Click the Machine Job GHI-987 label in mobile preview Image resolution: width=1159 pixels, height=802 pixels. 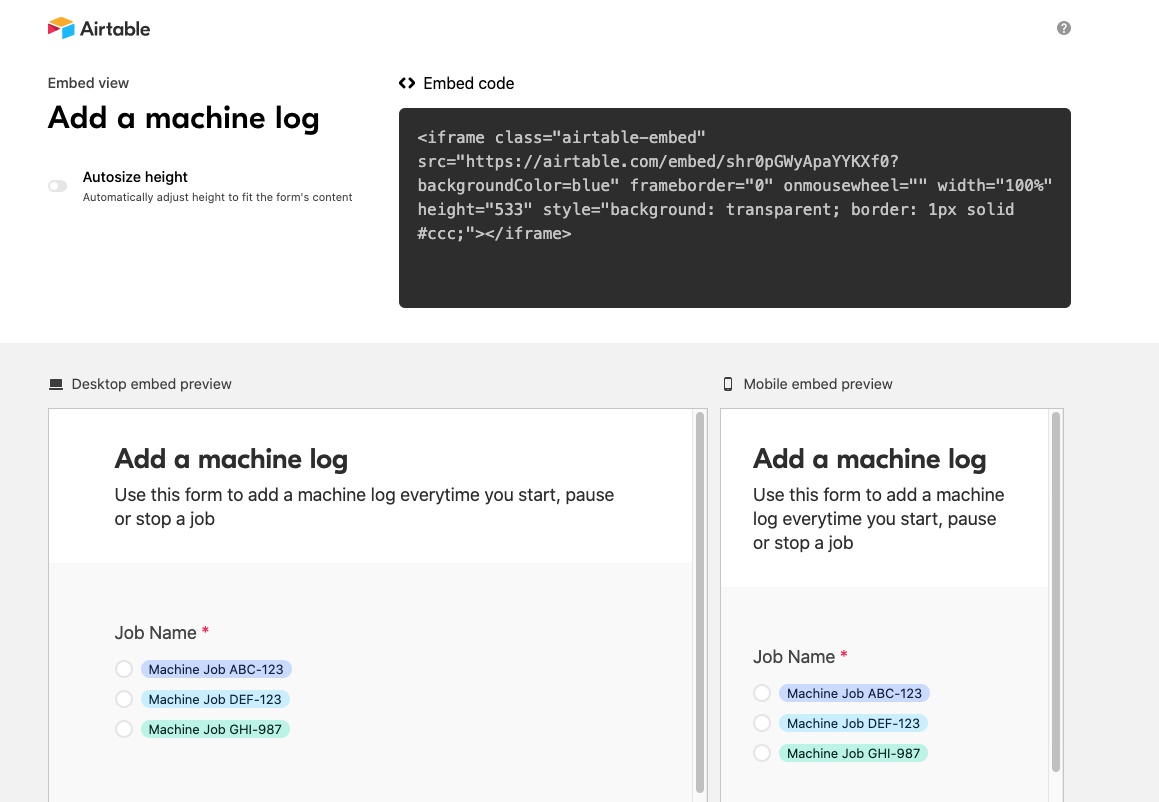coord(854,753)
